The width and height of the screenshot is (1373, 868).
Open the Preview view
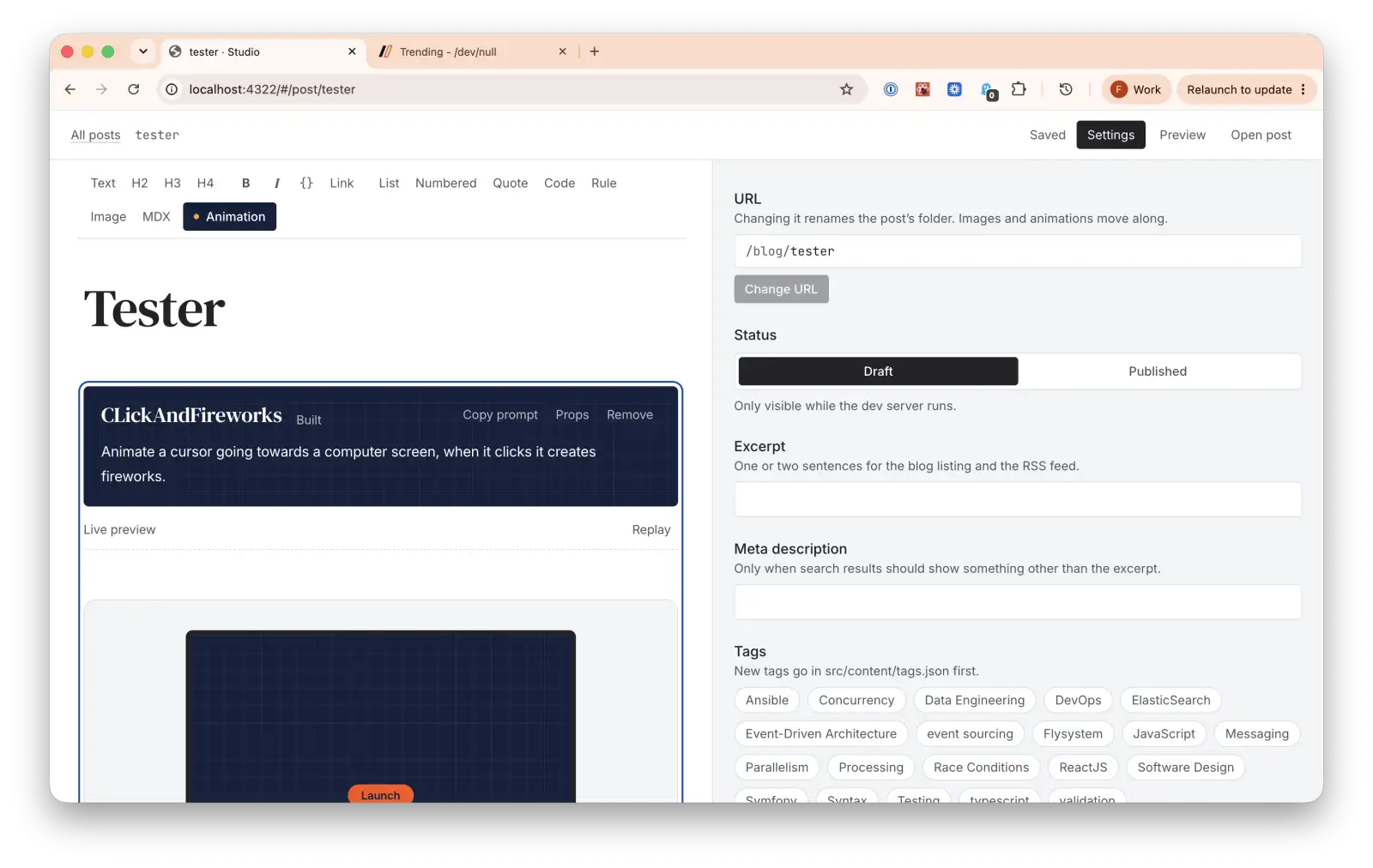1182,135
